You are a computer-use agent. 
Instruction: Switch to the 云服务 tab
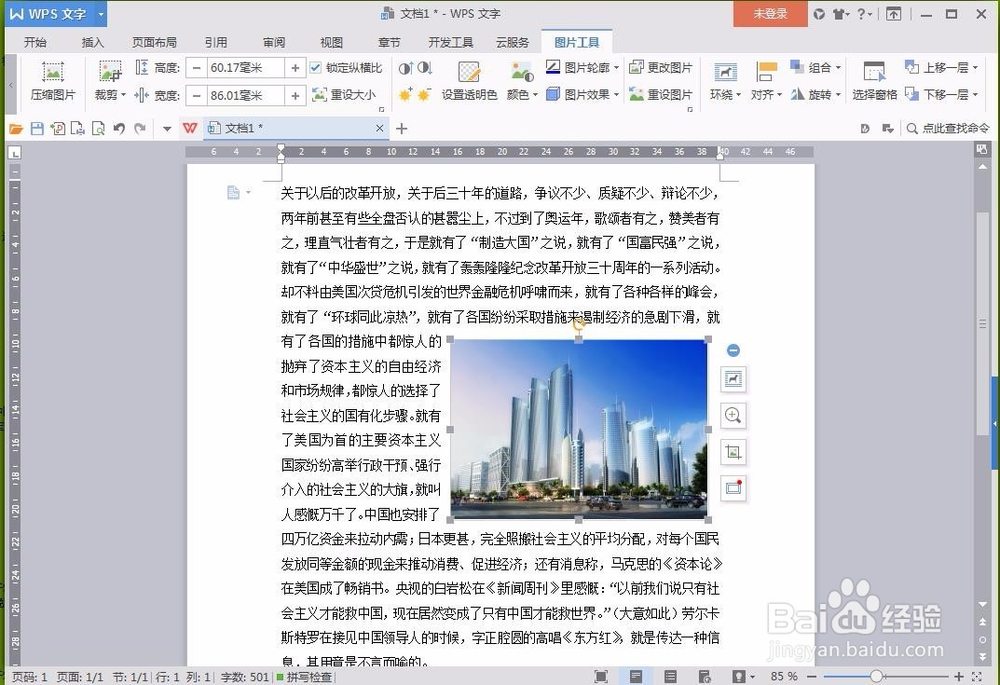coord(513,42)
